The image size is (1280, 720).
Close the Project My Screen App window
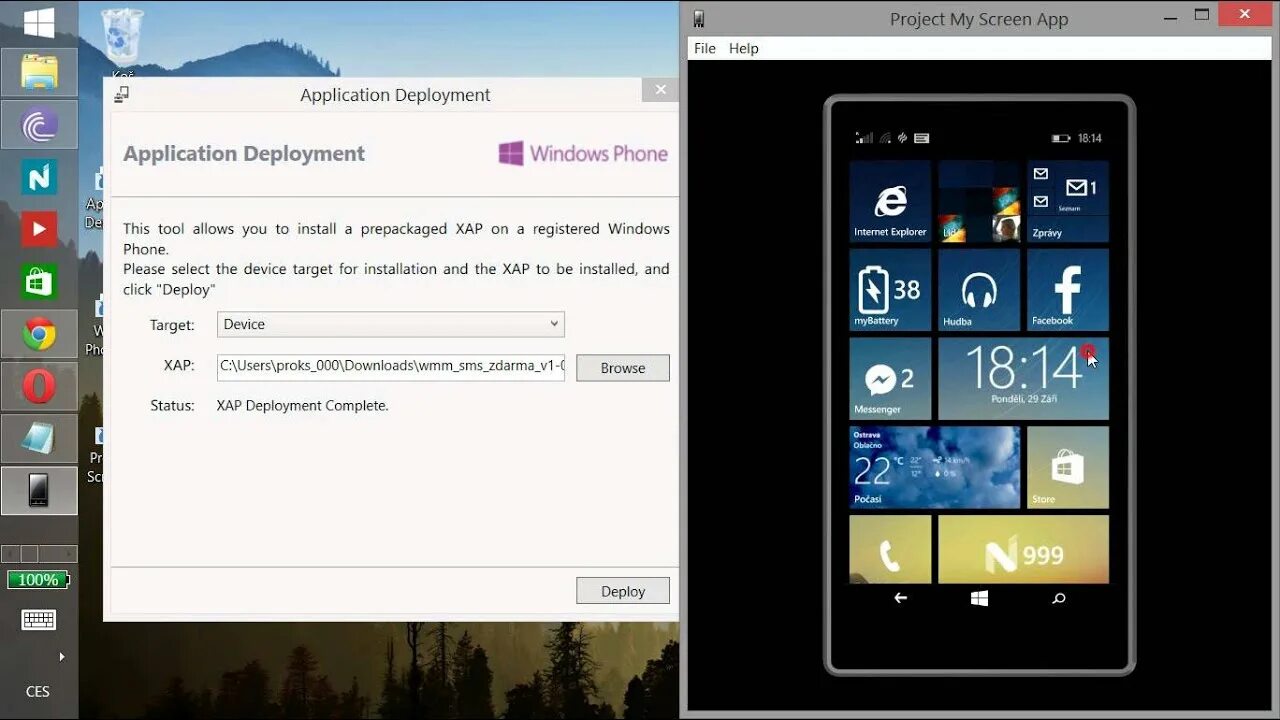coord(1245,13)
